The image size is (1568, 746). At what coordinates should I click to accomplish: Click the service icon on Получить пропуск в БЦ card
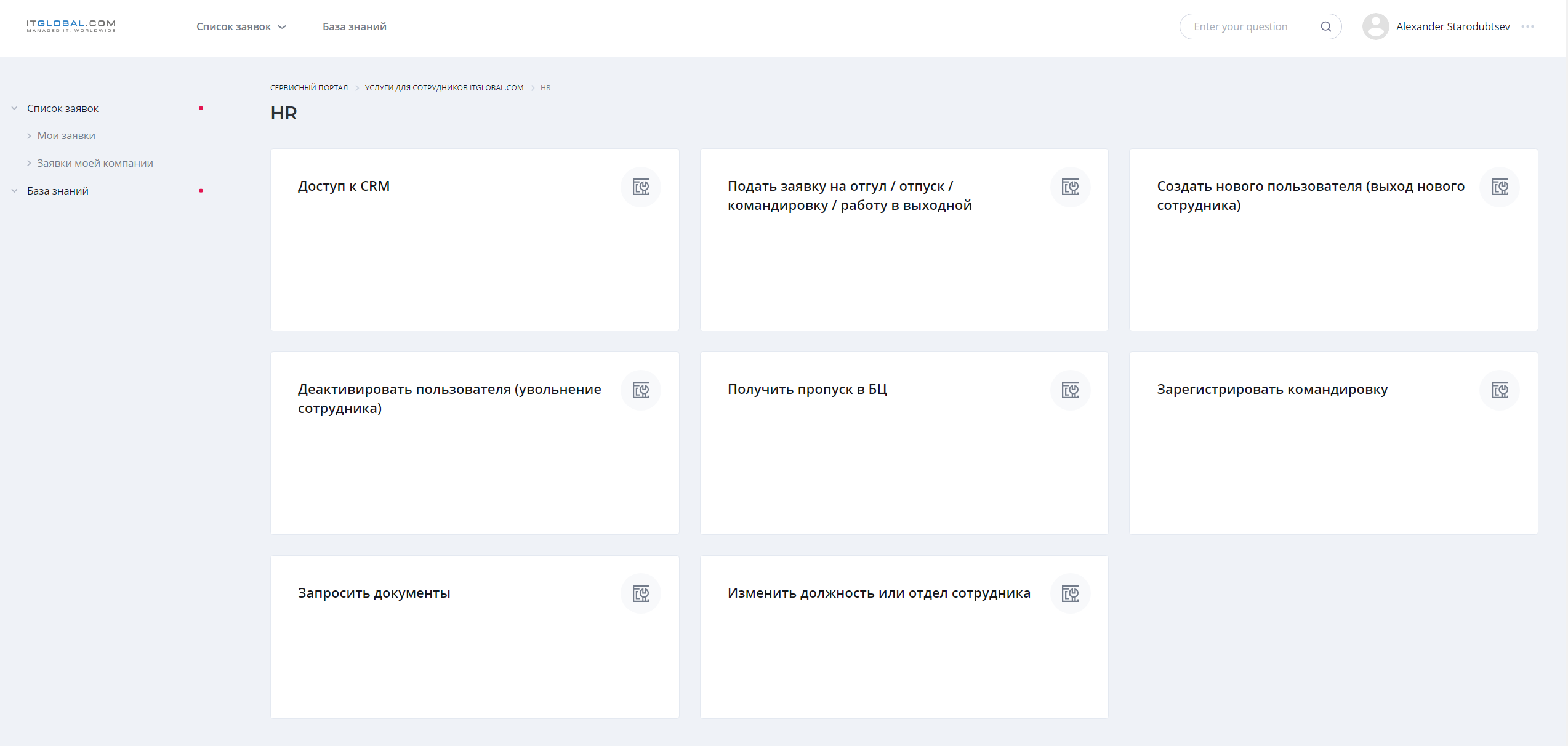[1070, 390]
